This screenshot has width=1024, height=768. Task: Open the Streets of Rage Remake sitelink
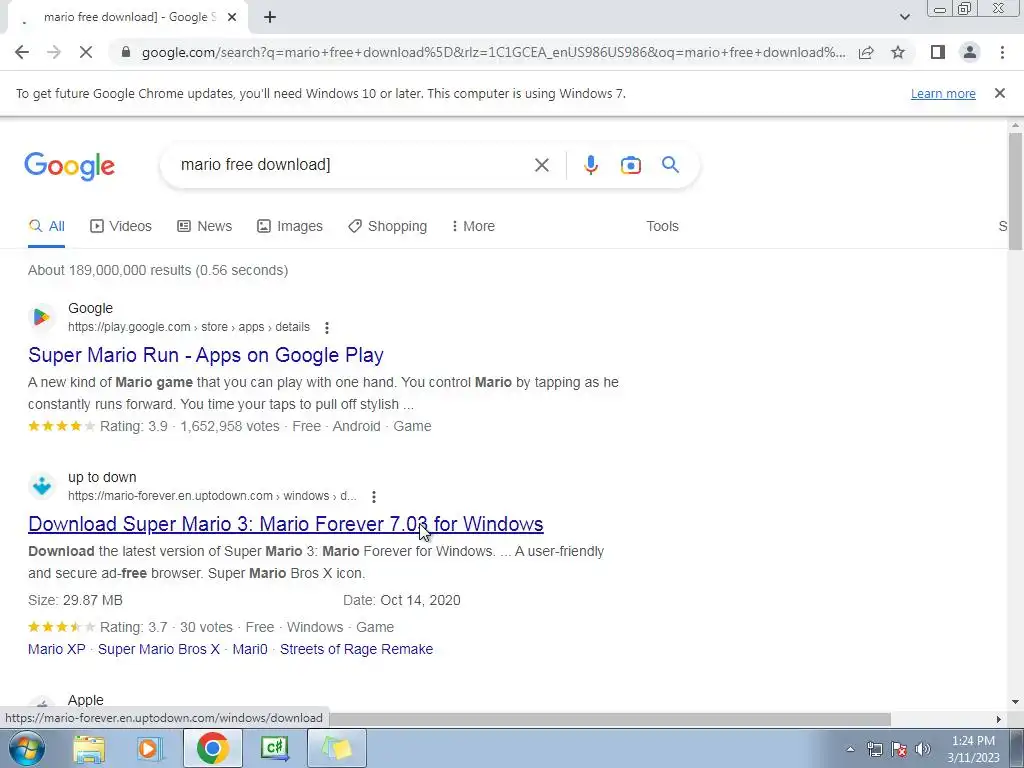(357, 649)
